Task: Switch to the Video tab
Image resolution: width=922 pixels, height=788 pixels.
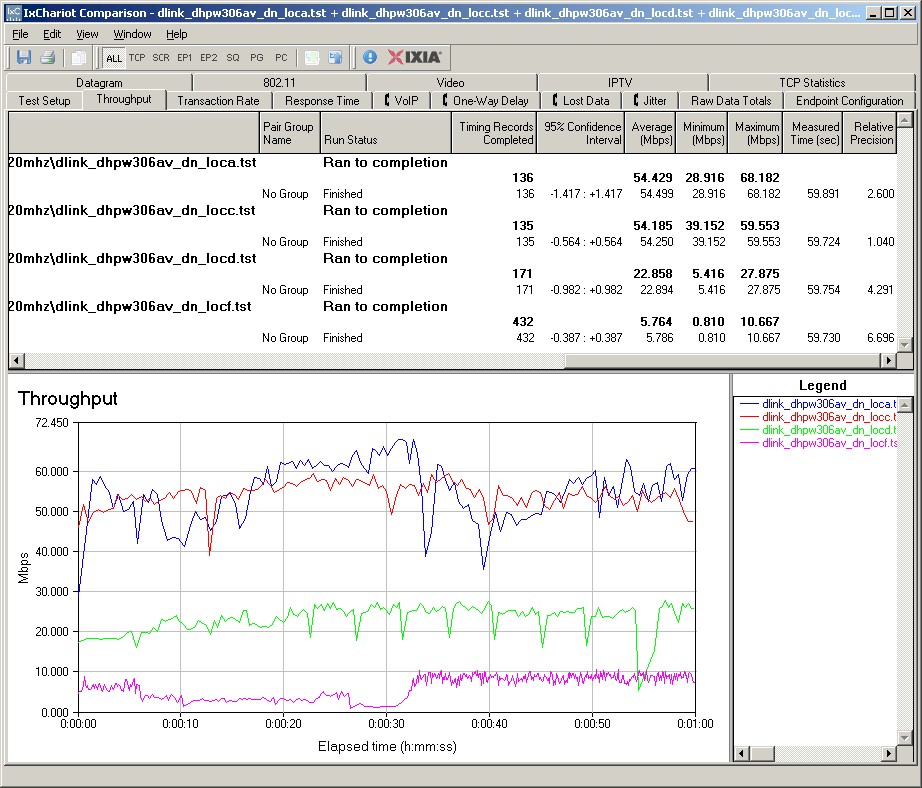Action: click(x=450, y=82)
